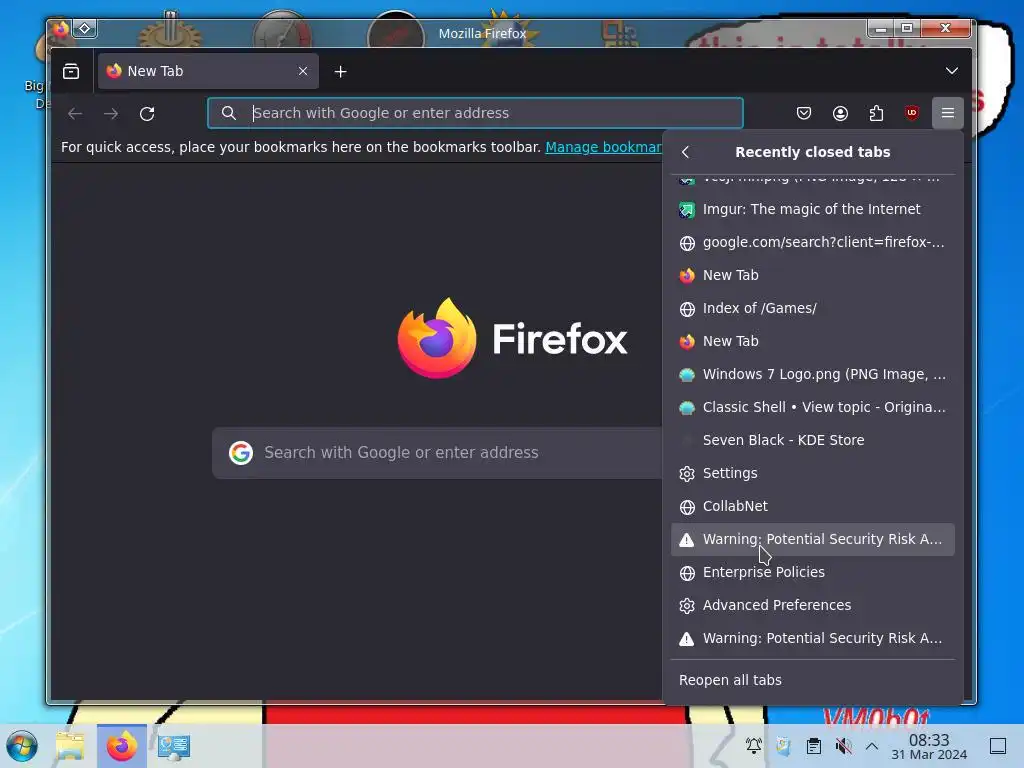
Task: Focus the address bar search field
Action: coord(475,113)
